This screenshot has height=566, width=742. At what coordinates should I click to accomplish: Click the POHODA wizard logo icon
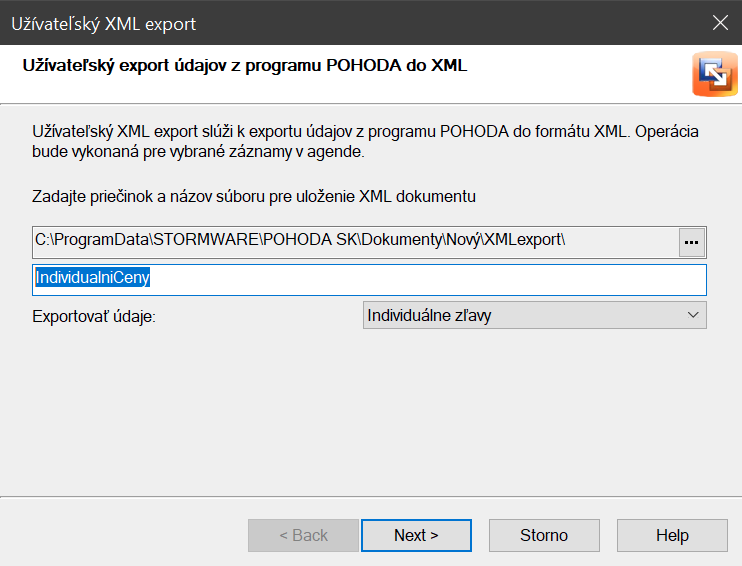point(714,75)
